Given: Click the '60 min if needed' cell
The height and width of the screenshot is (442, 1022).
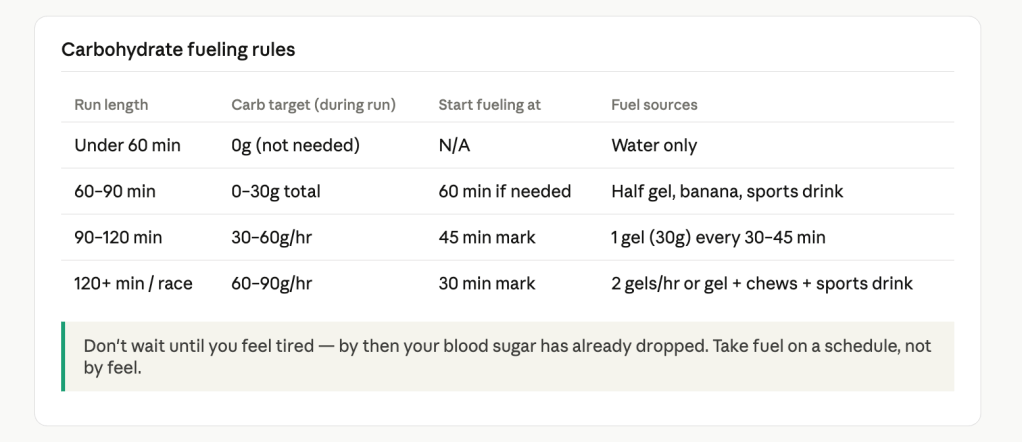Looking at the screenshot, I should [x=504, y=192].
